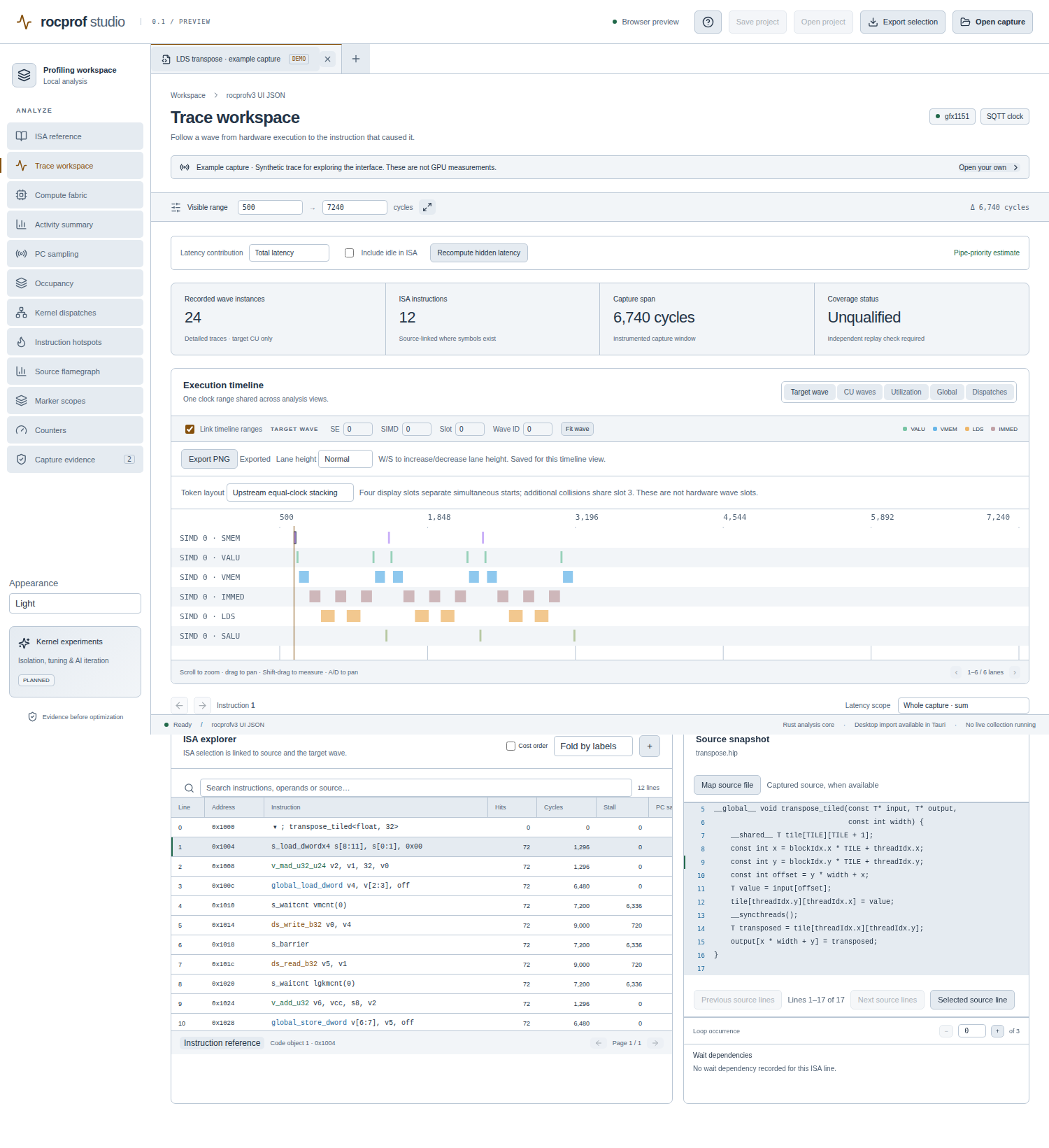Open the Fold by labels dropdown
Image resolution: width=1049 pixels, height=1148 pixels.
coord(593,746)
